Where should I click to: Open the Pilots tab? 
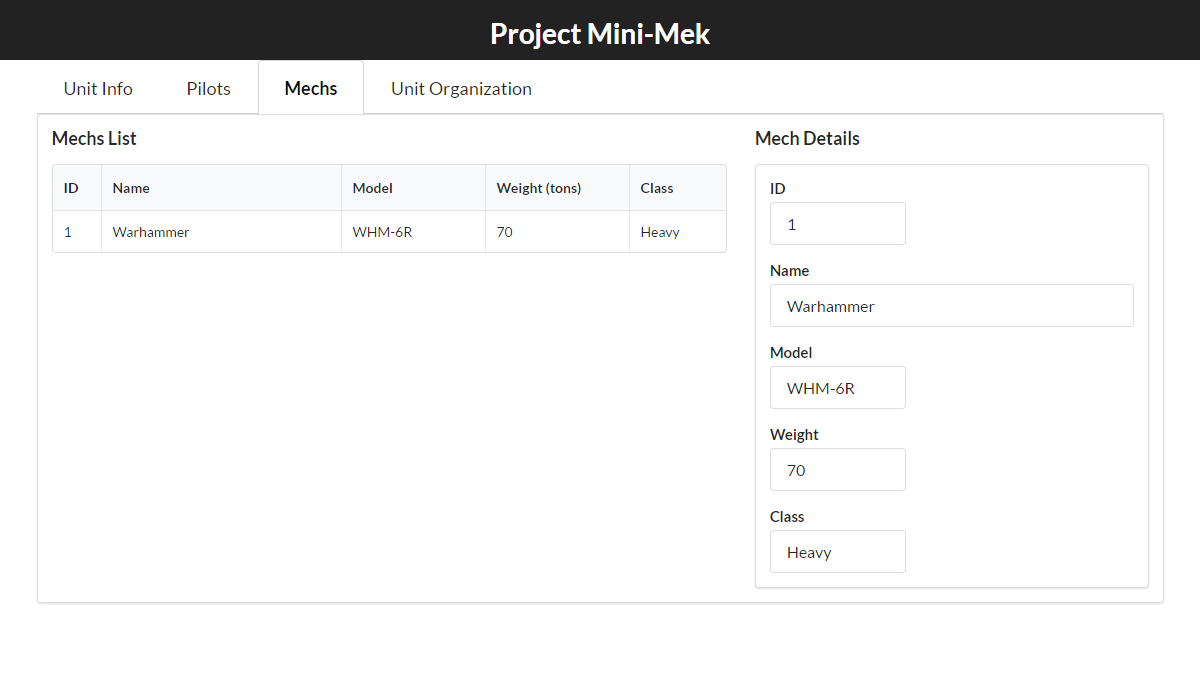click(x=208, y=88)
